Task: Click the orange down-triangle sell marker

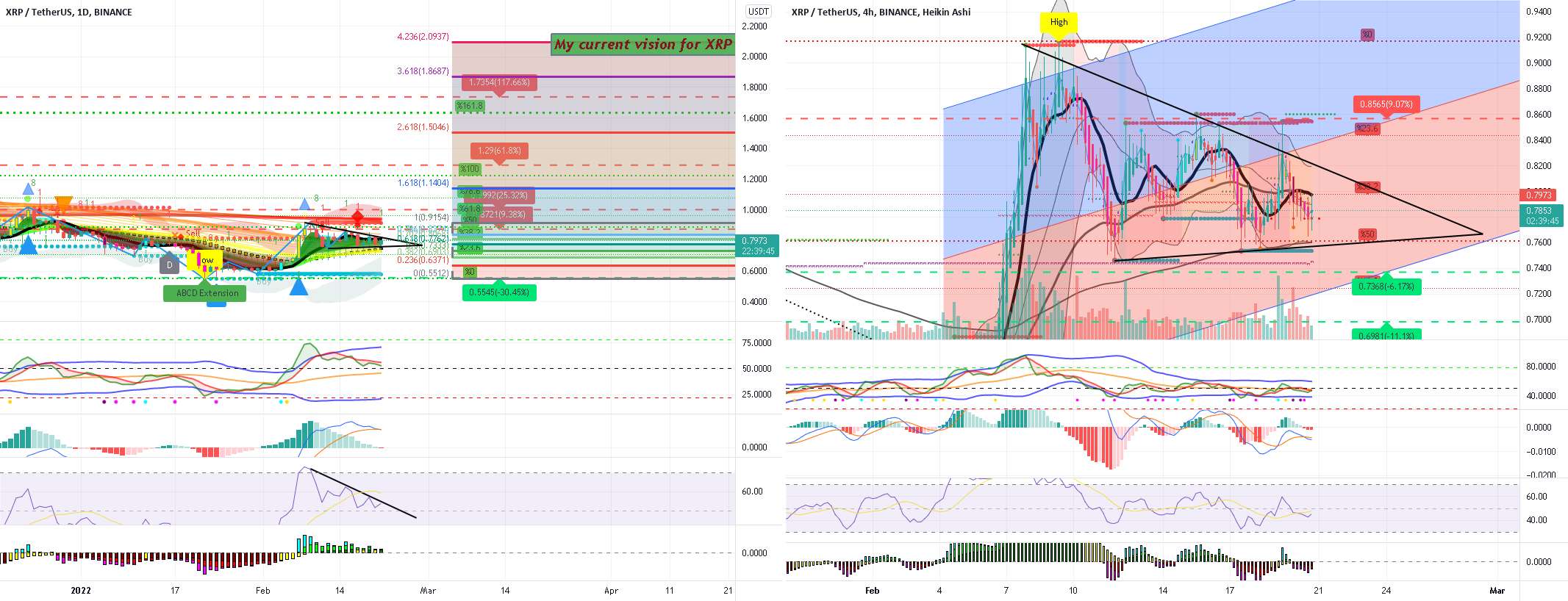Action: (64, 204)
